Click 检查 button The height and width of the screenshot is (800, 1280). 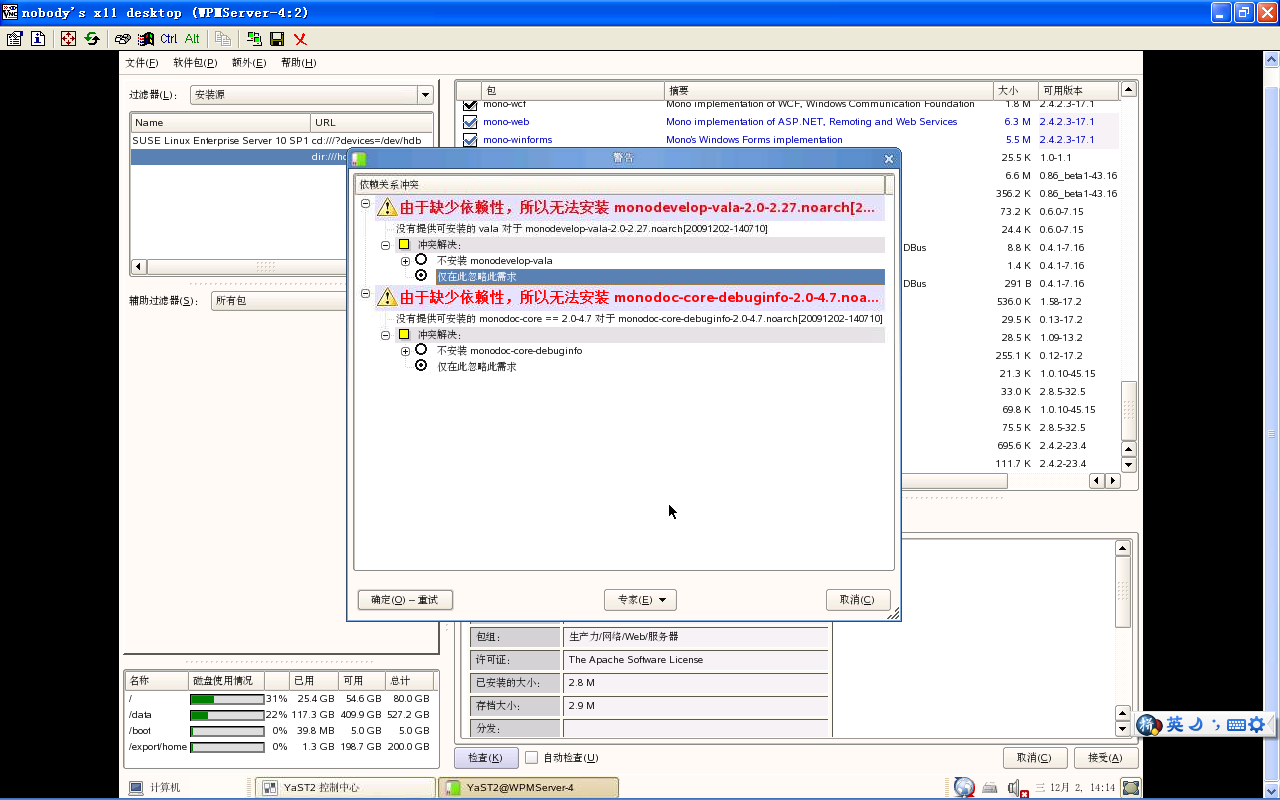tap(486, 758)
